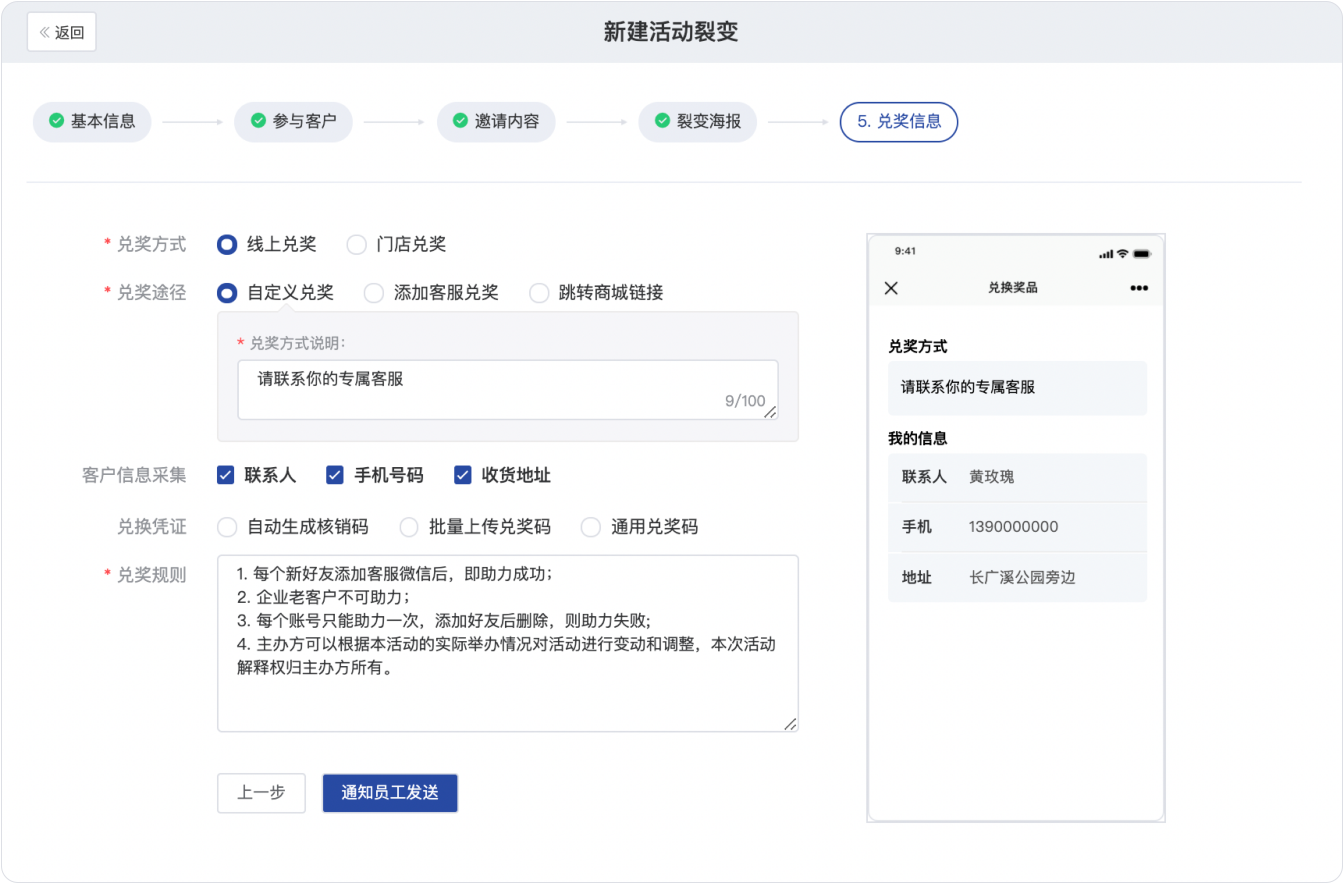Grab resize handle of 兑奖规则 textarea
Viewport: 1344px width, 884px height.
pyautogui.click(x=790, y=724)
